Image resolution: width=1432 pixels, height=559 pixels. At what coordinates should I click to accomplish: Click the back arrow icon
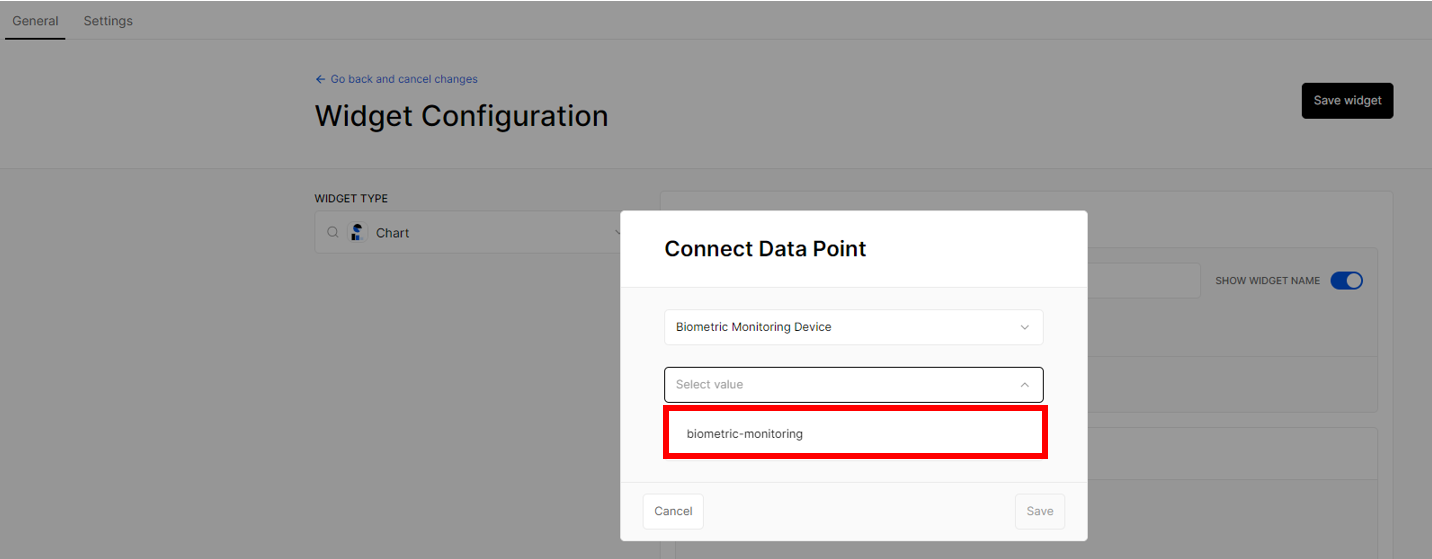click(320, 79)
